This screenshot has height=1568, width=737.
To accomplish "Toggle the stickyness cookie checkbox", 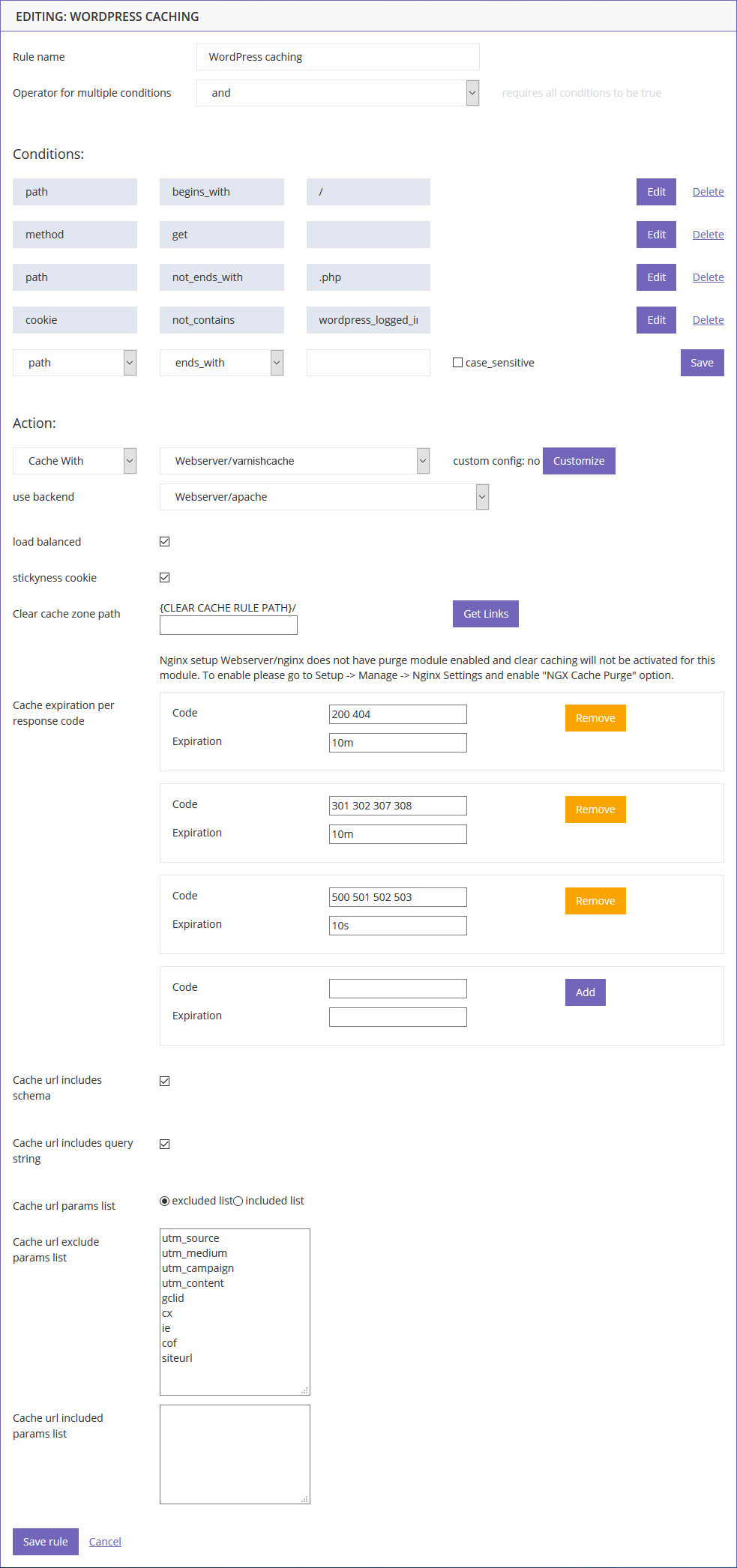I will coord(165,578).
